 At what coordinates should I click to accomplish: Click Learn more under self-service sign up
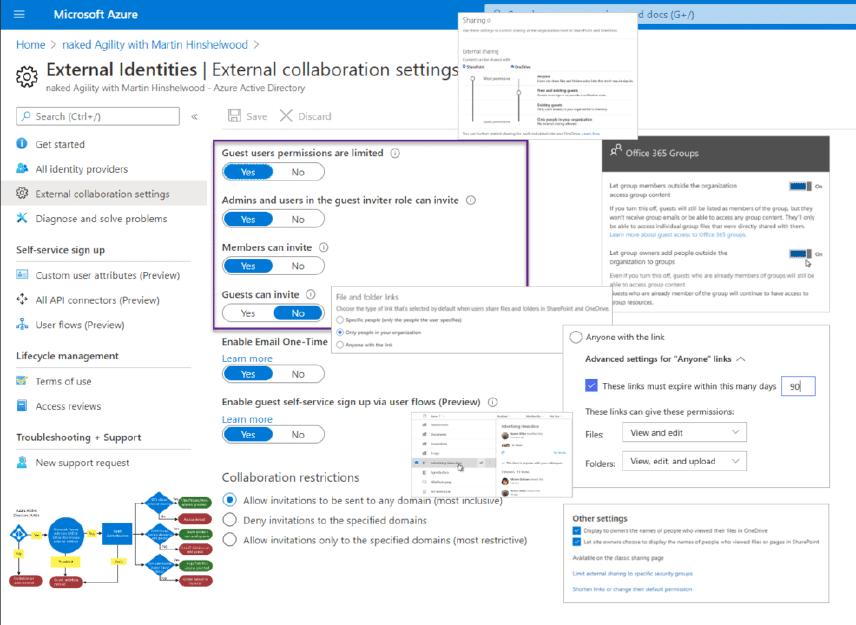(247, 419)
